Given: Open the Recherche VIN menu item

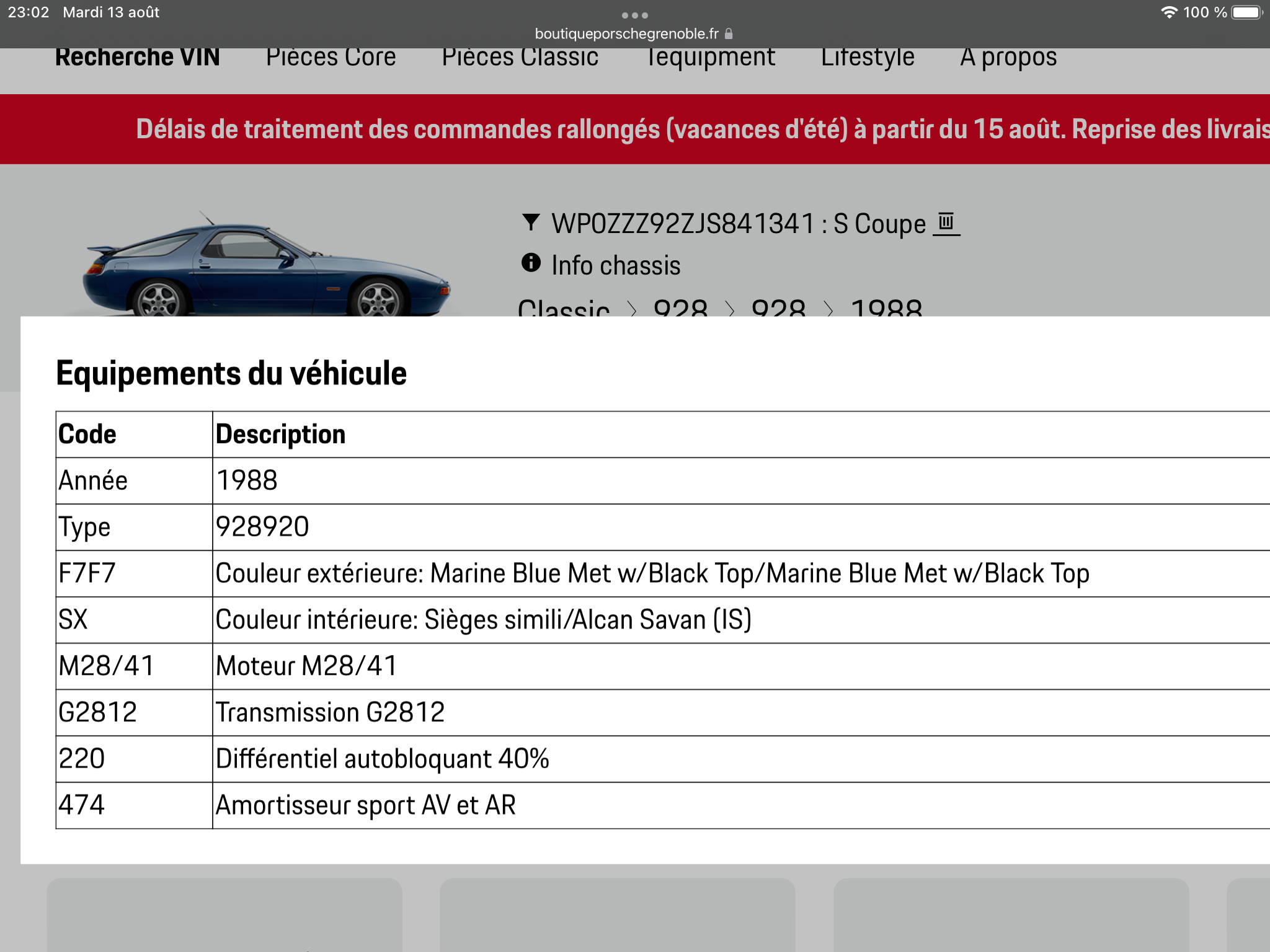Looking at the screenshot, I should tap(137, 58).
